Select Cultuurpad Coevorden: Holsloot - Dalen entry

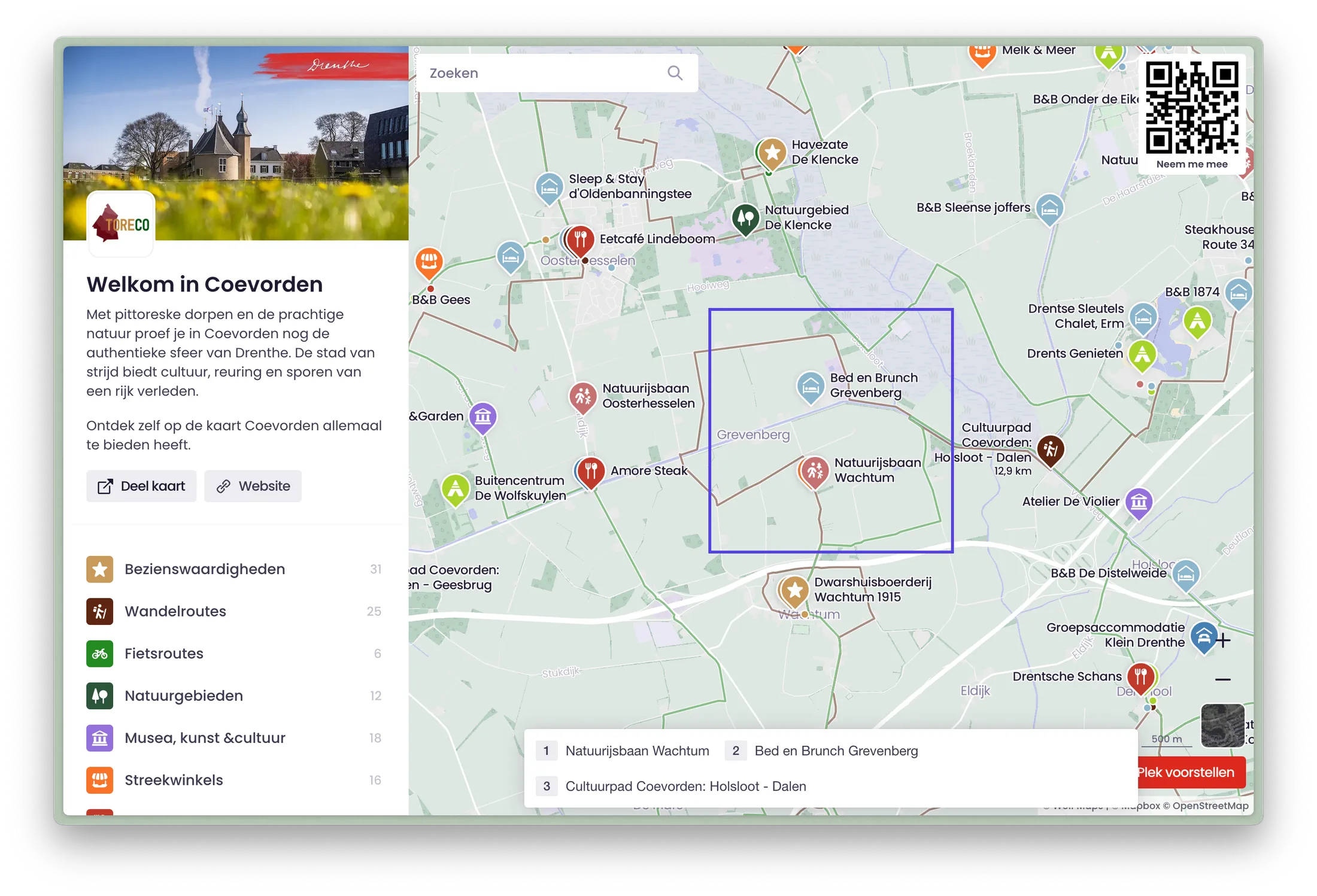686,786
